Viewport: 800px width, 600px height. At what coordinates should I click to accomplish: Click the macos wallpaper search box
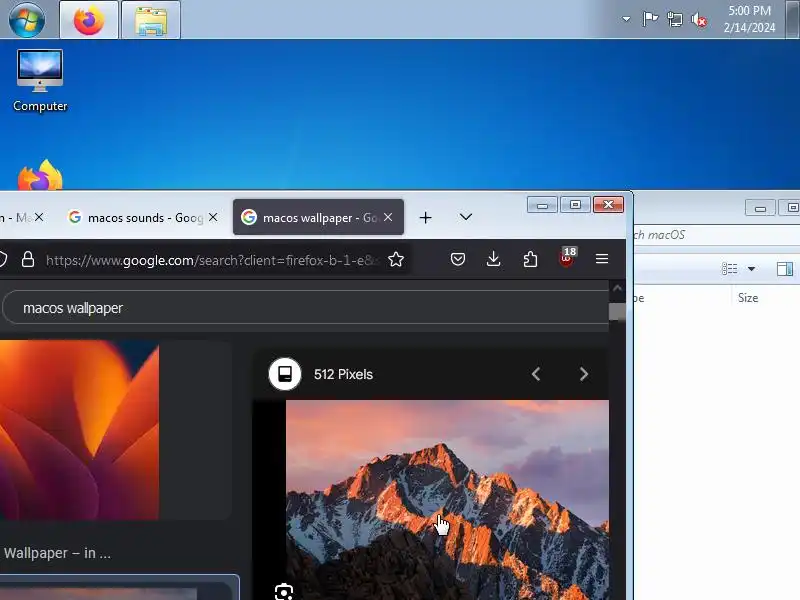coord(306,308)
